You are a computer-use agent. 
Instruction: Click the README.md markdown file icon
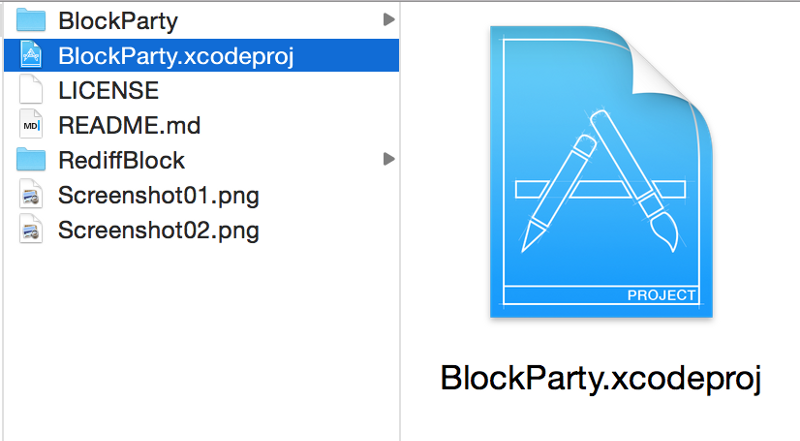[x=31, y=125]
